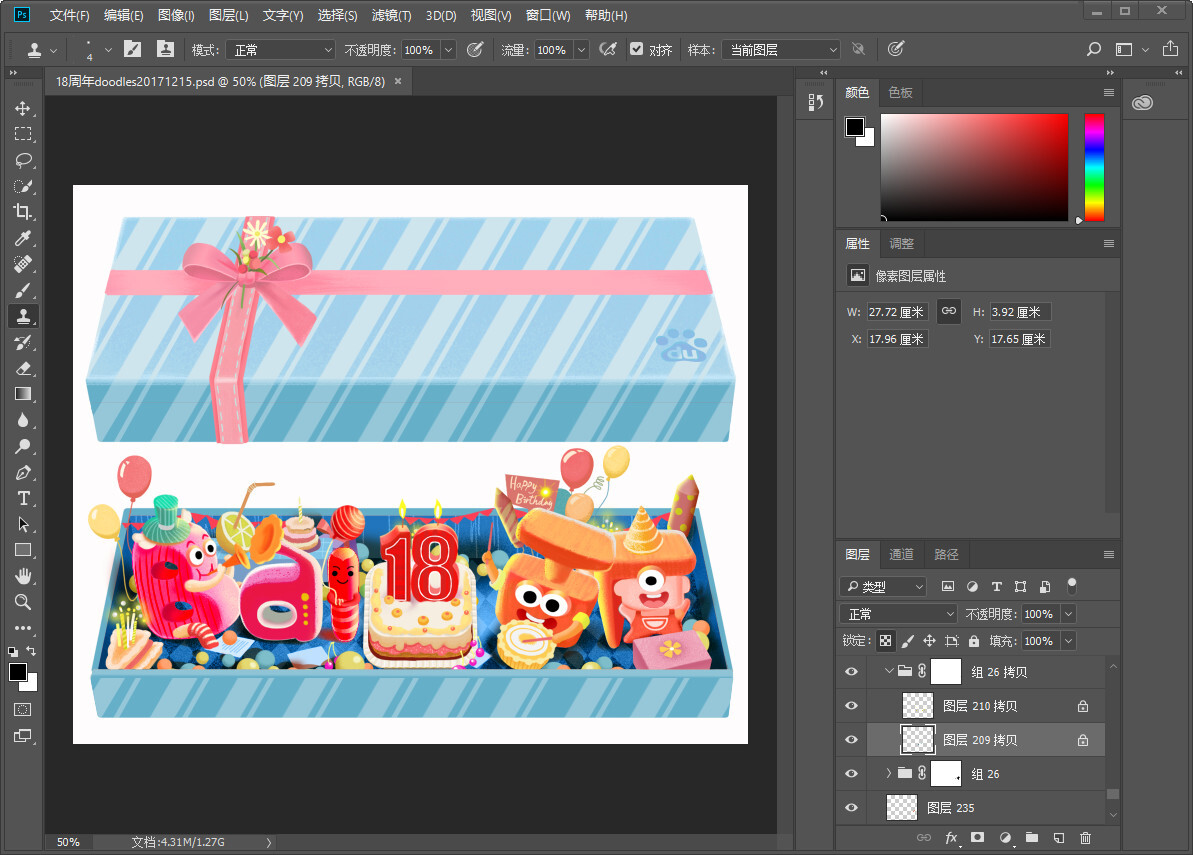Select the Move tool

tap(23, 108)
